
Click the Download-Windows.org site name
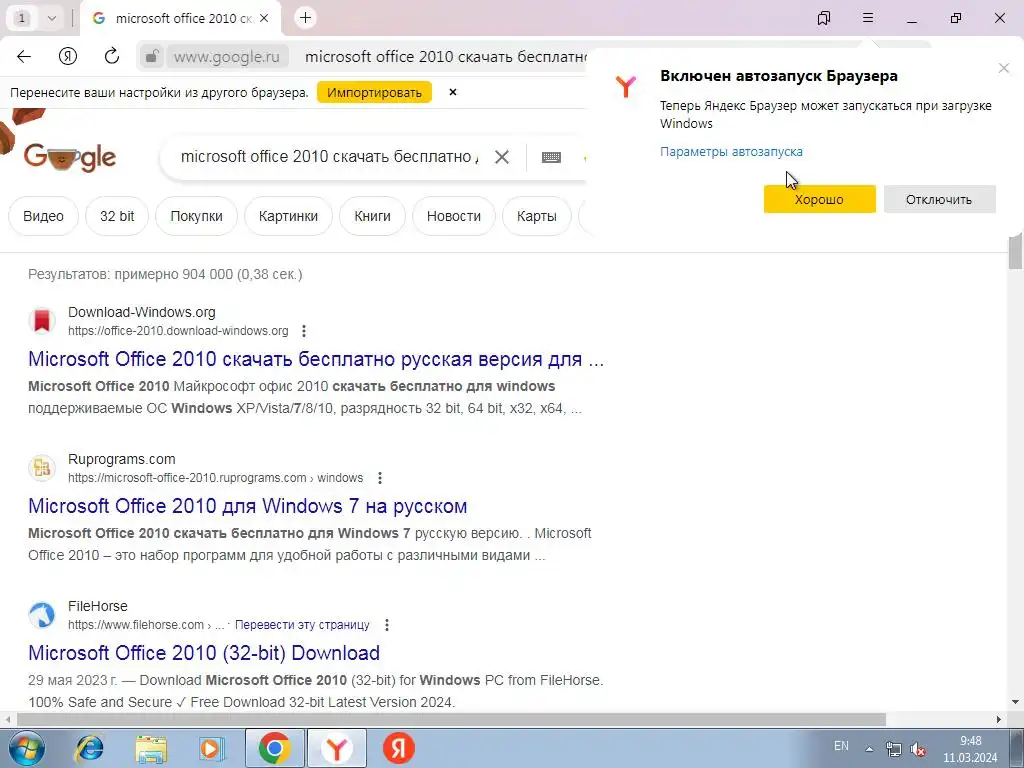(142, 312)
